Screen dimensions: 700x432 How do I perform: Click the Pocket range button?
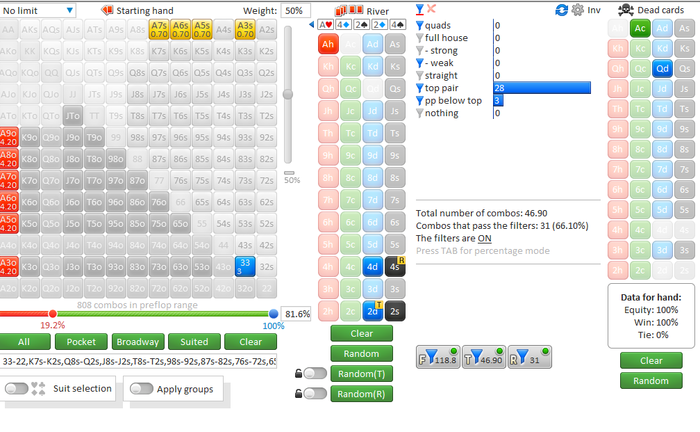tap(81, 342)
